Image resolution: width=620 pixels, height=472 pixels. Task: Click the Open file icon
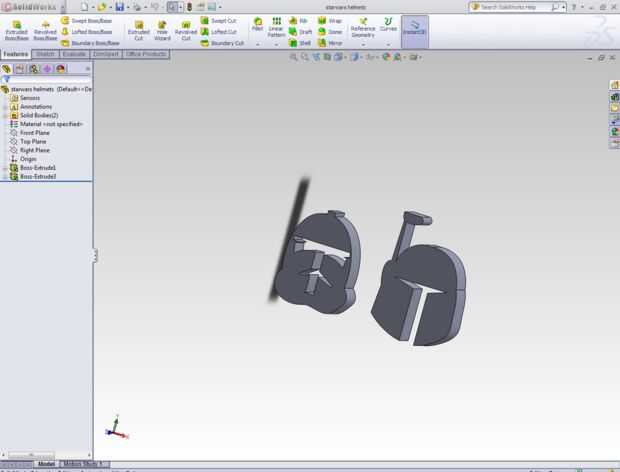click(x=102, y=7)
